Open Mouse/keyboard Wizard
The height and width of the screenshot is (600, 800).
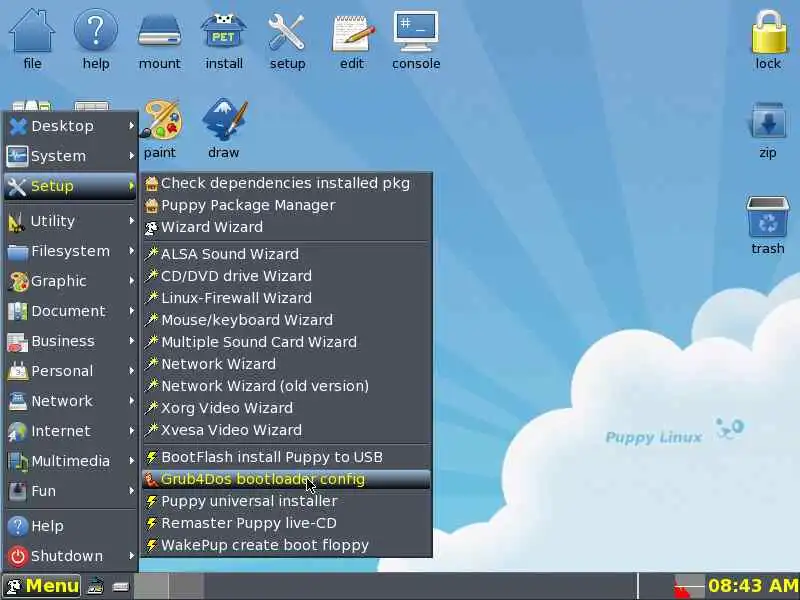286,320
